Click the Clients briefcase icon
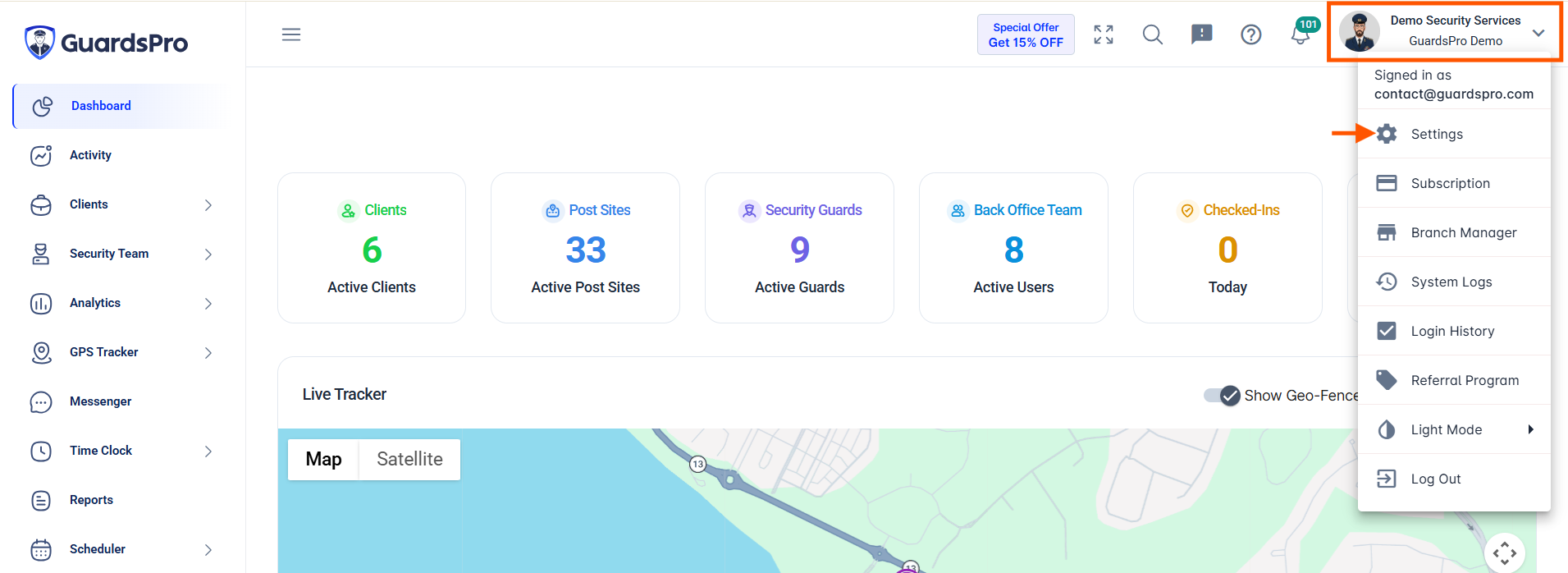This screenshot has height=573, width=1568. click(41, 204)
